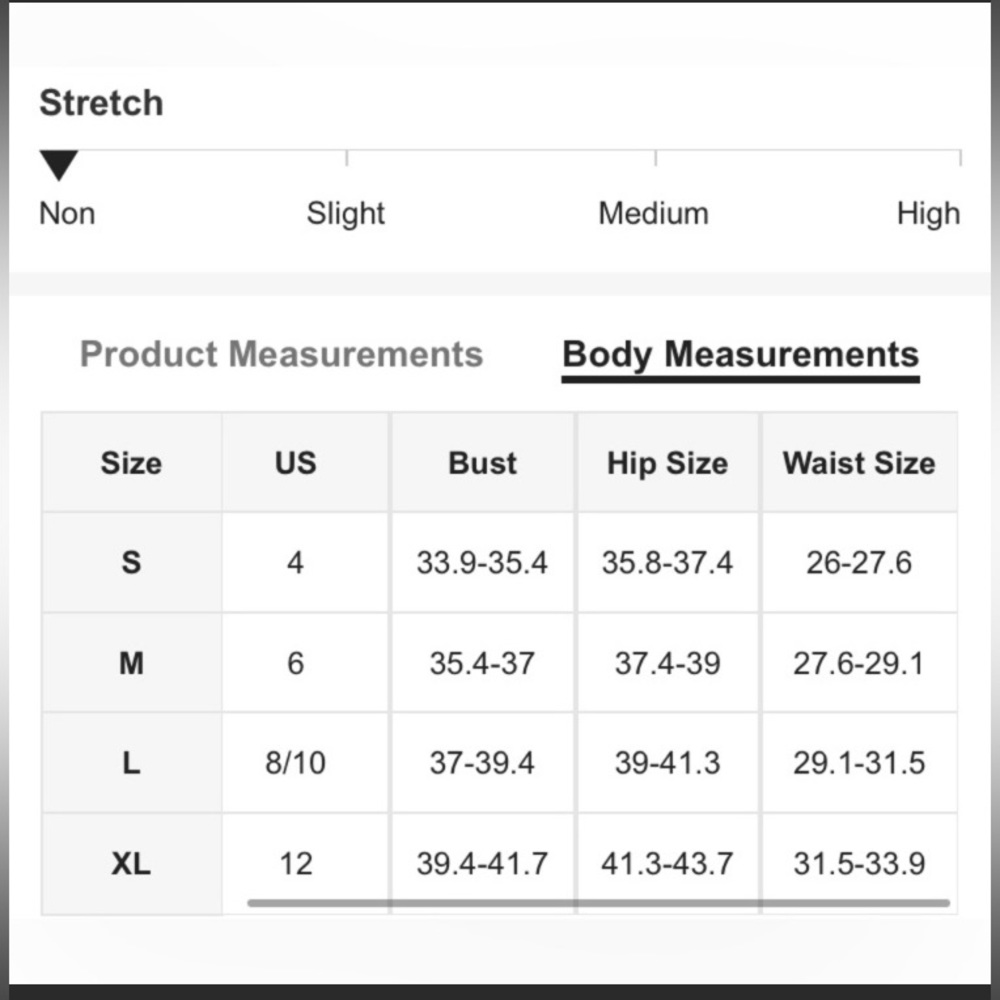Viewport: 1000px width, 1000px height.
Task: Select the Body Measurements tab
Action: (x=740, y=355)
